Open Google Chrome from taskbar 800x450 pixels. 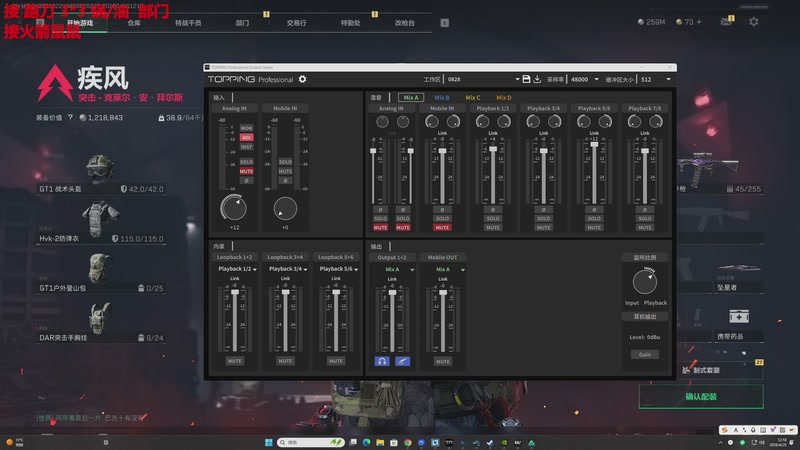[x=408, y=442]
